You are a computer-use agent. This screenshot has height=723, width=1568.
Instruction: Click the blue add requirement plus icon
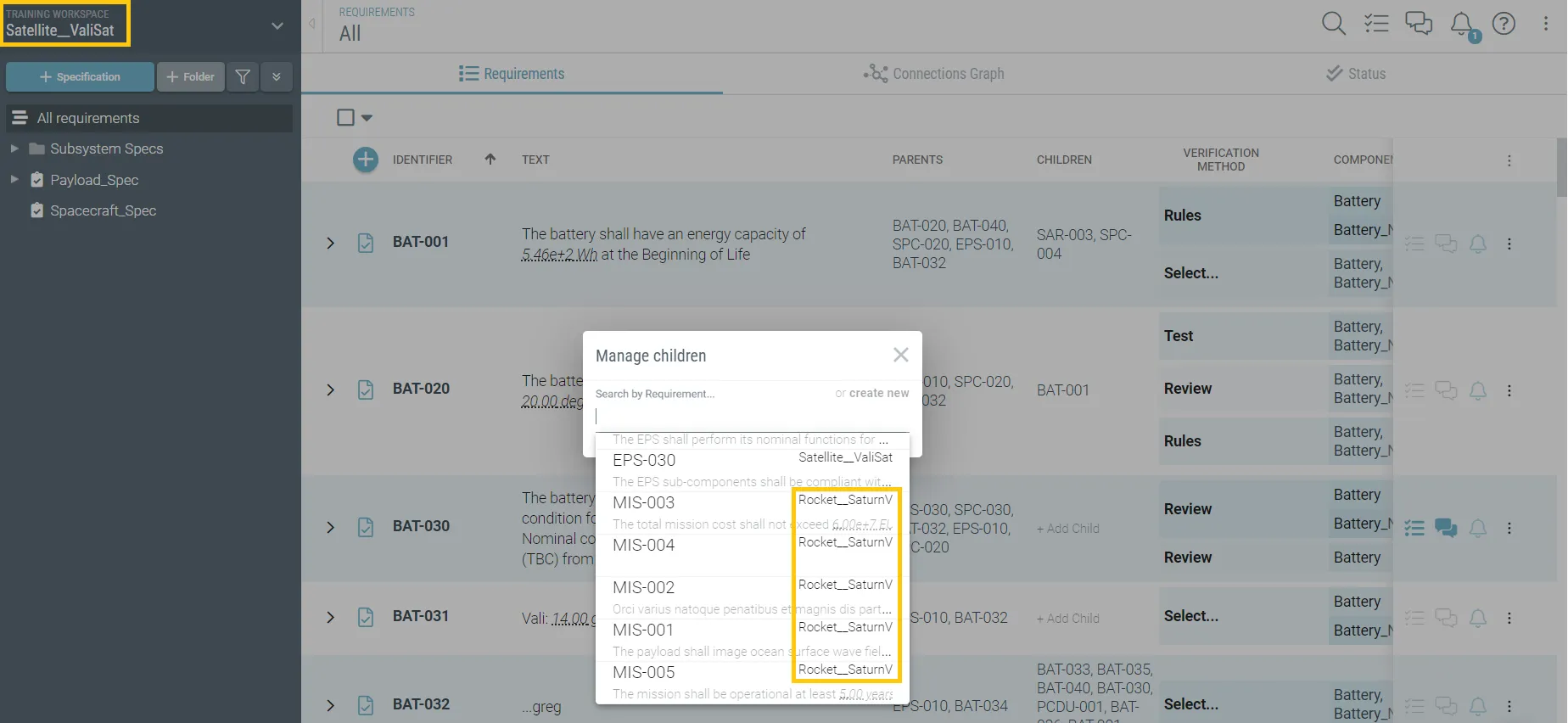(x=366, y=160)
